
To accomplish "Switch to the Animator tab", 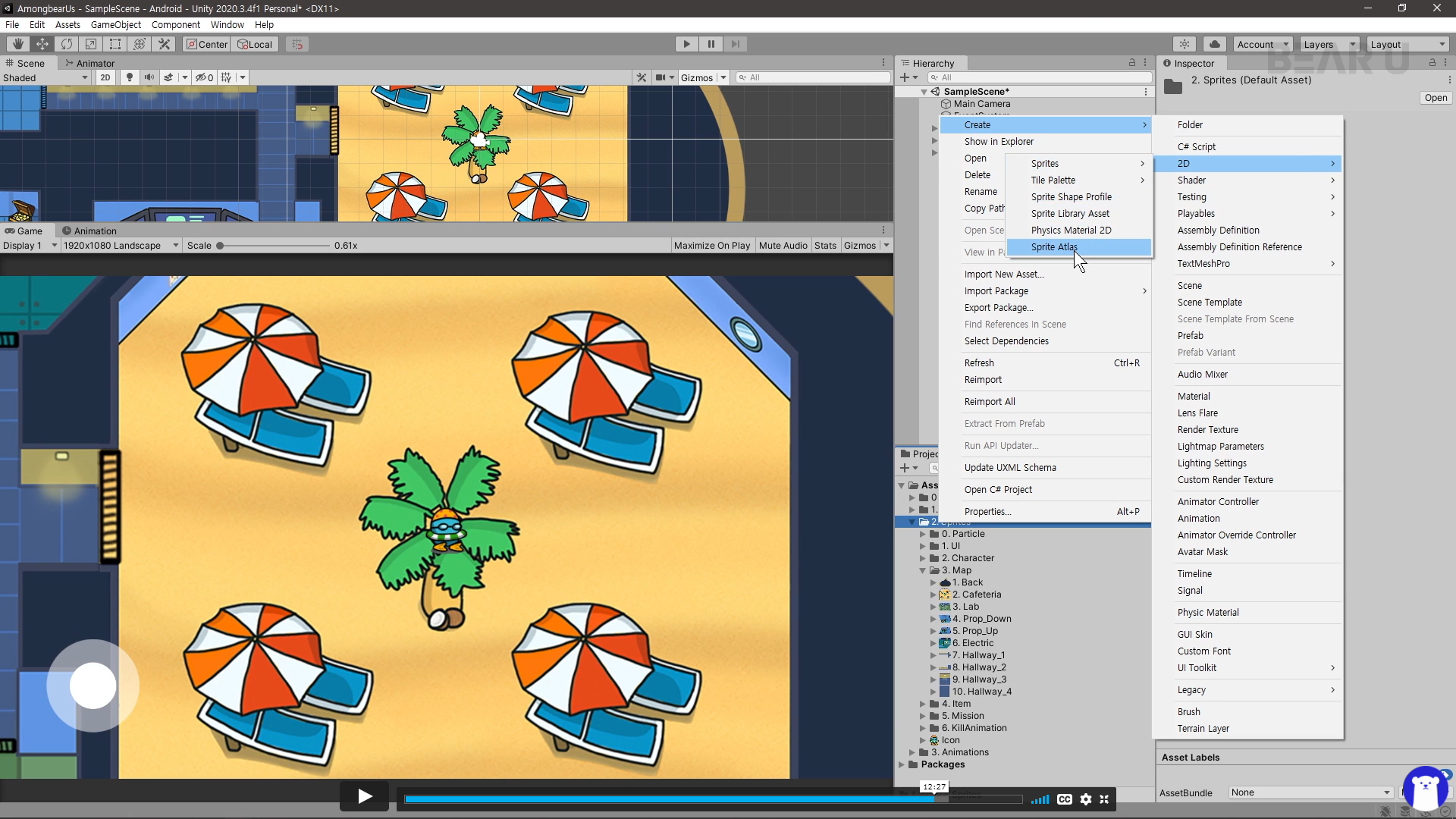I will [90, 63].
